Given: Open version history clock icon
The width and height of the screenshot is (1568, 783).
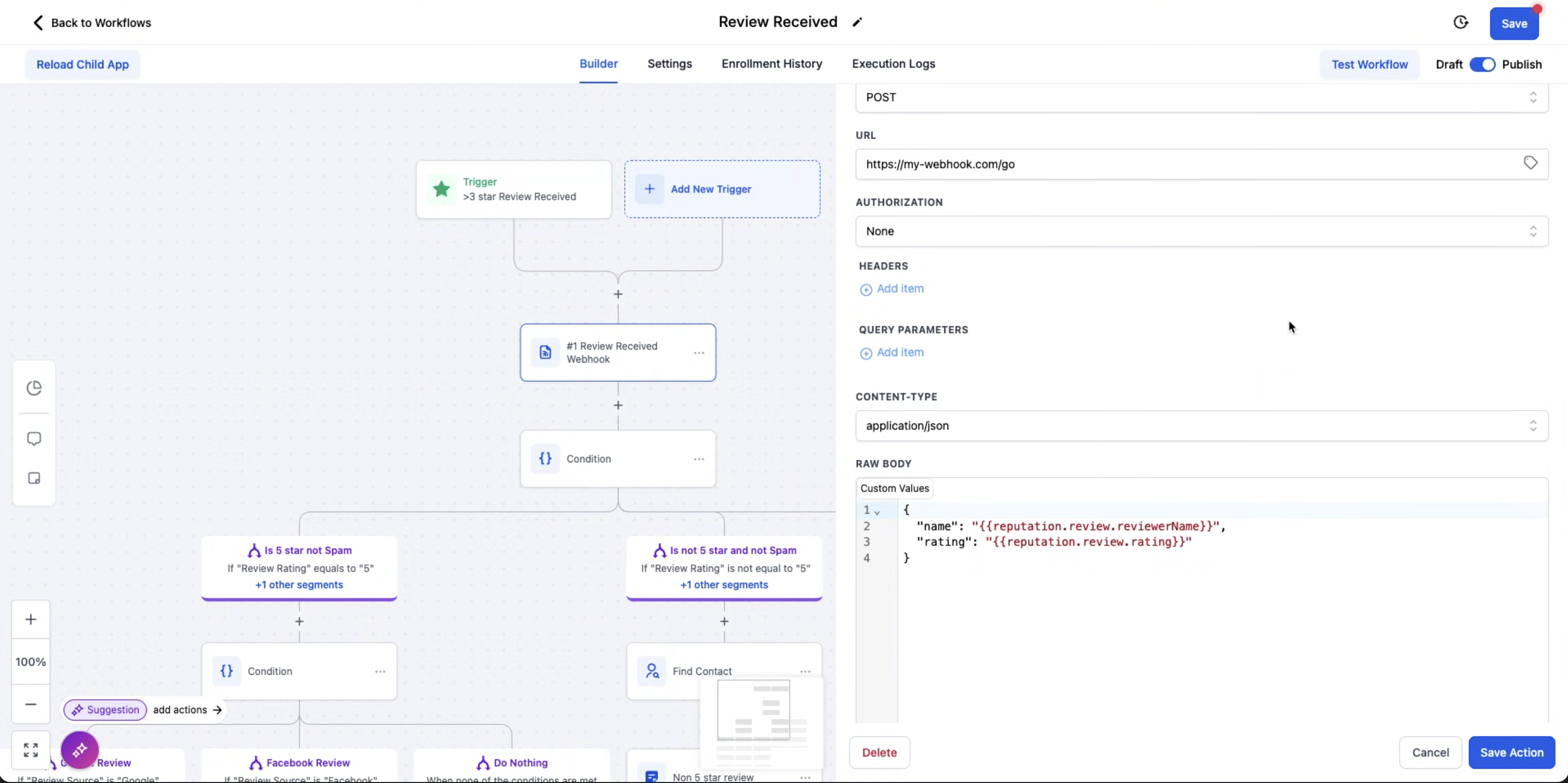Looking at the screenshot, I should tap(1461, 23).
